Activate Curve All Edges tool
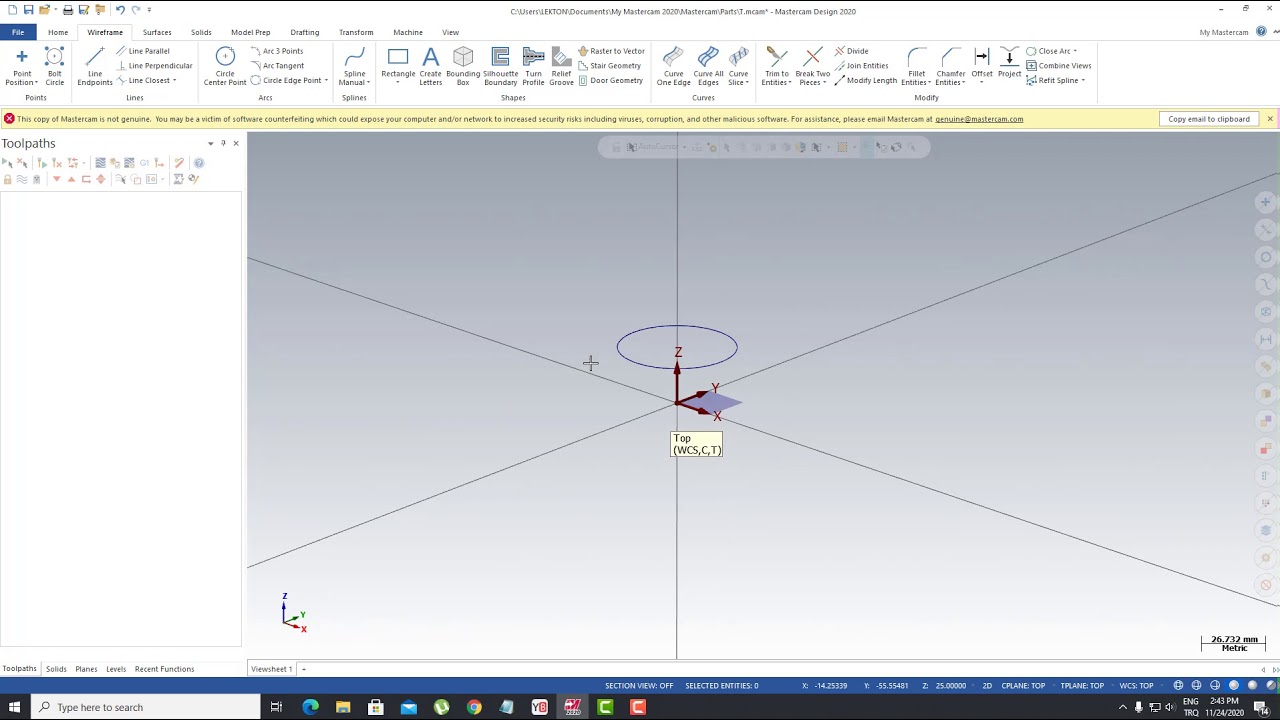Viewport: 1280px width, 720px height. [708, 66]
